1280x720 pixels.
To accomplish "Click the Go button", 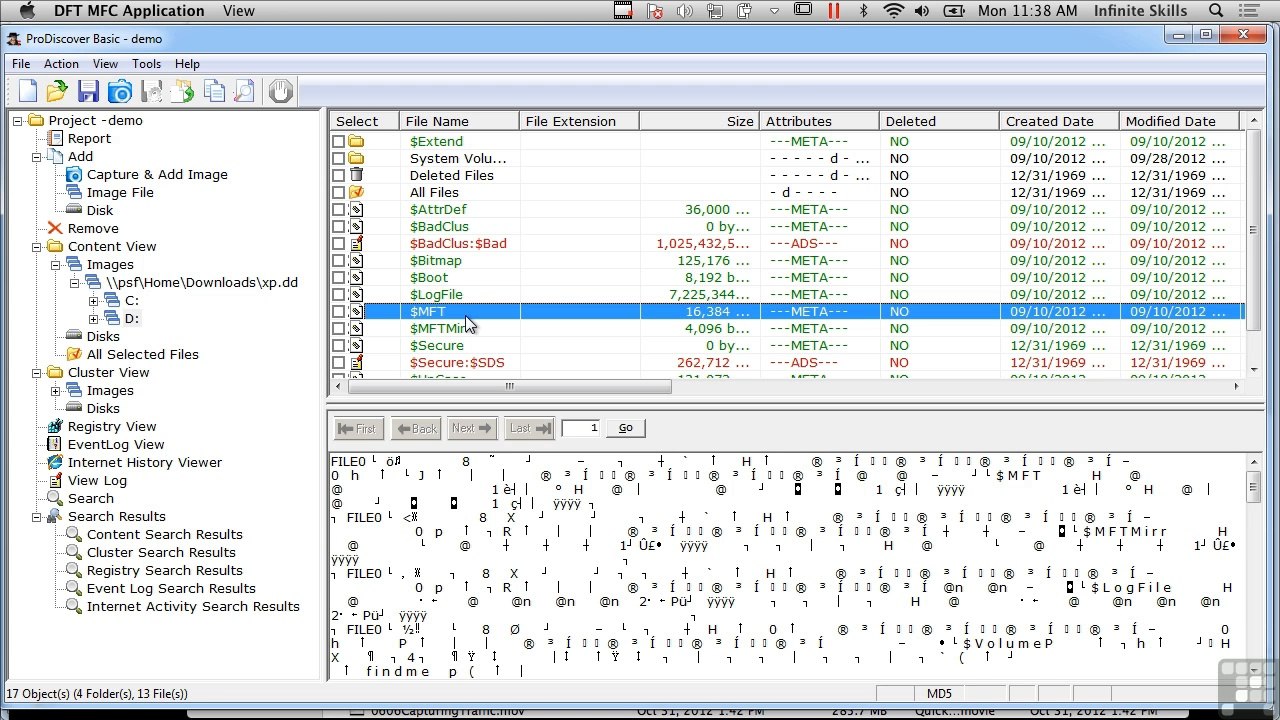I will click(625, 428).
